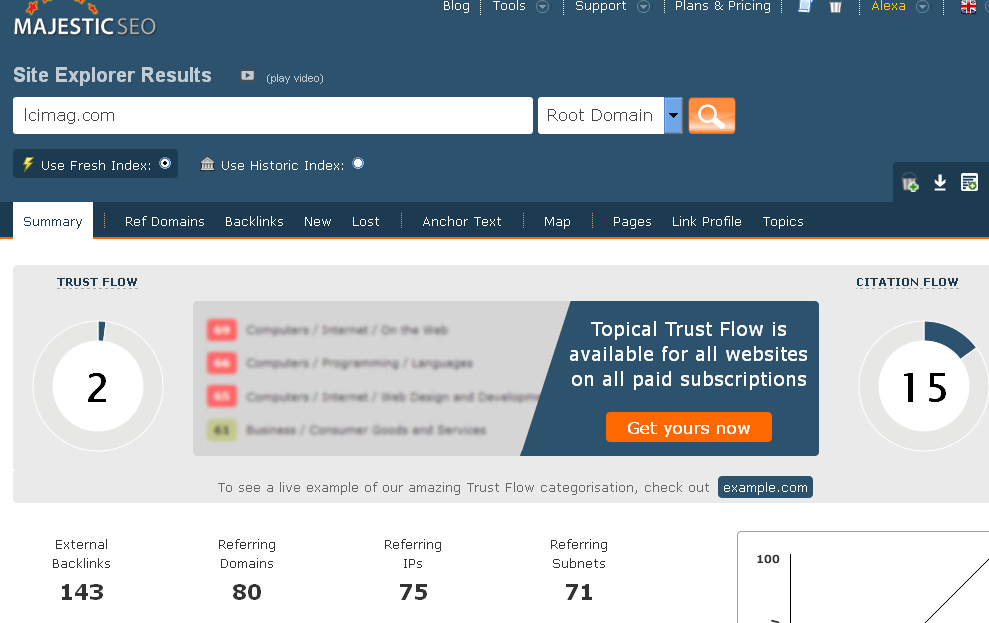989x623 pixels.
Task: Click the create report icon with plus
Action: (969, 182)
